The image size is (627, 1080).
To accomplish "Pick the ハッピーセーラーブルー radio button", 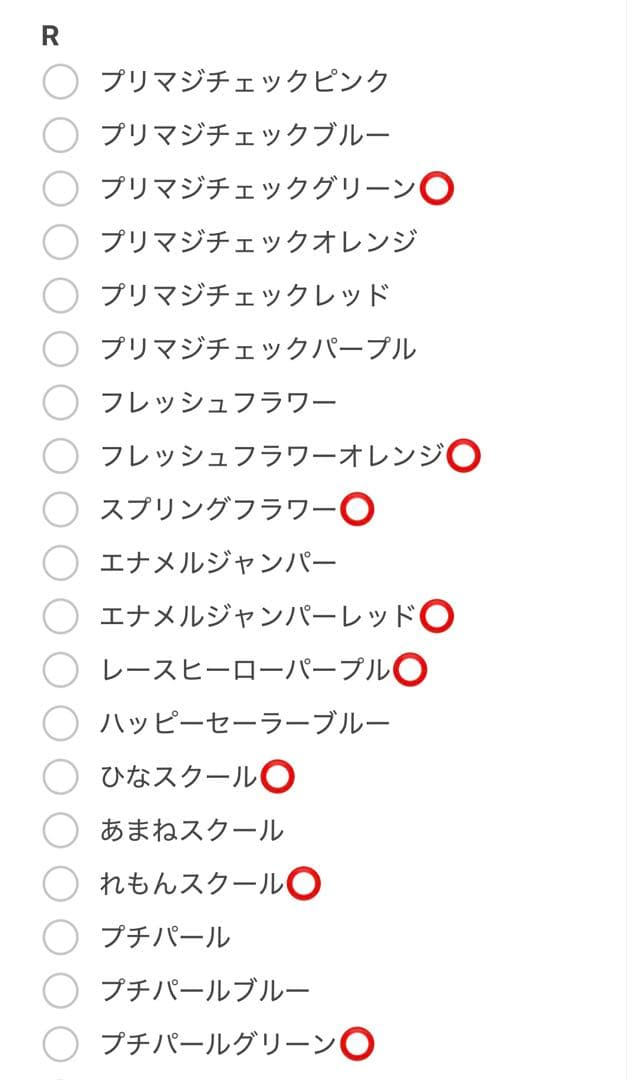I will pyautogui.click(x=61, y=724).
